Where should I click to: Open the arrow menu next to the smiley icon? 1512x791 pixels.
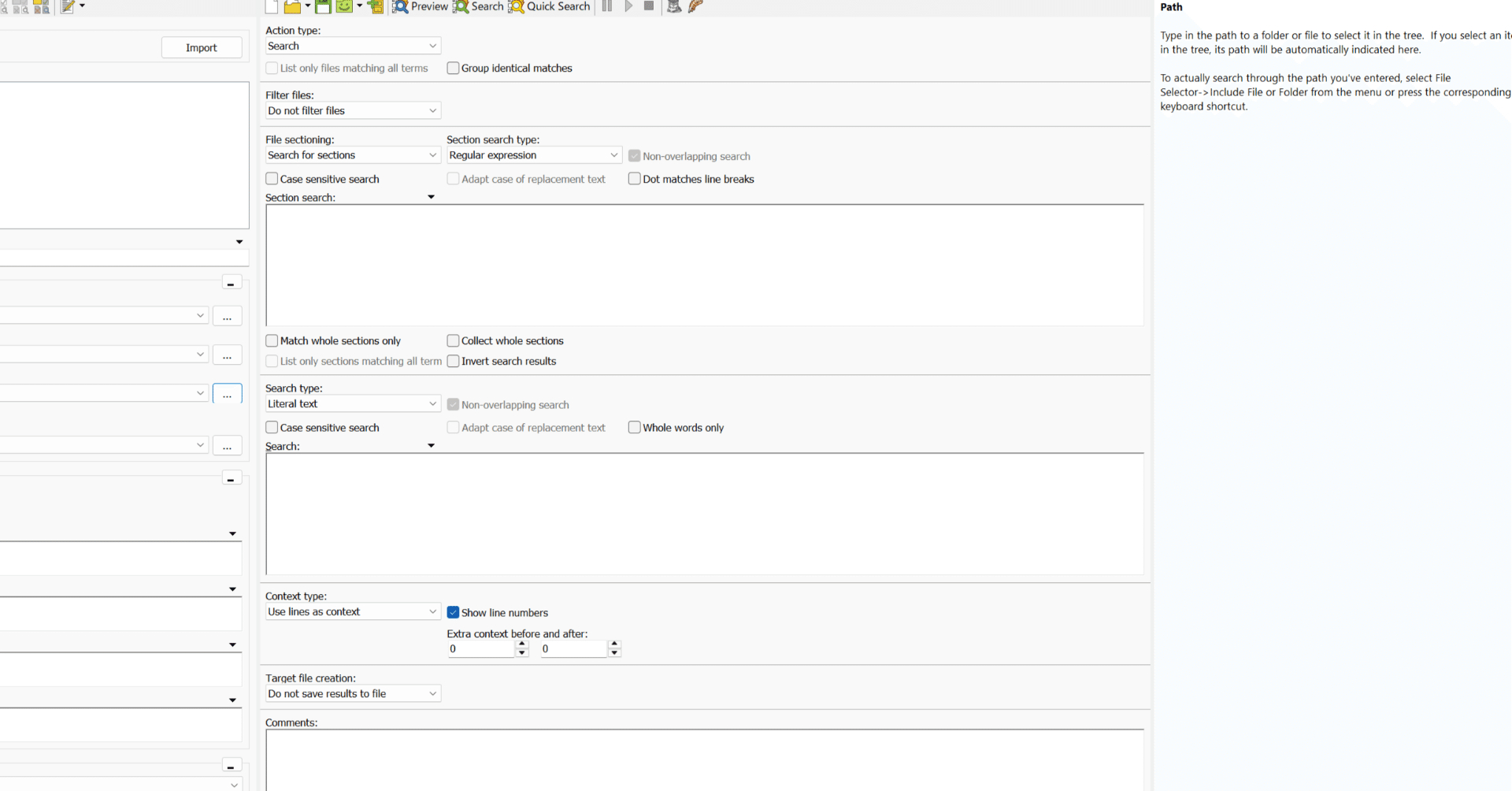tap(359, 6)
